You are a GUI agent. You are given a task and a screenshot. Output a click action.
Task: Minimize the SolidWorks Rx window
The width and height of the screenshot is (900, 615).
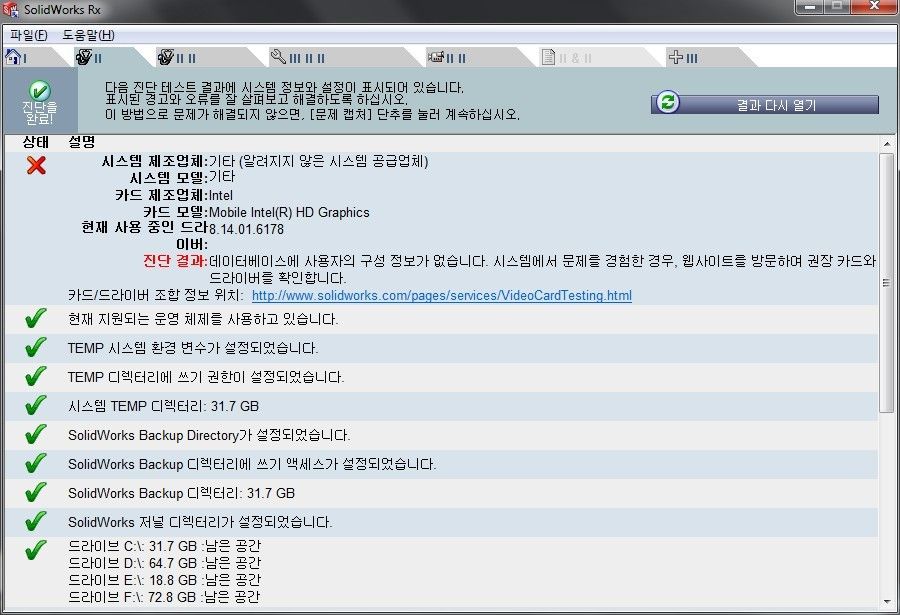tap(810, 7)
